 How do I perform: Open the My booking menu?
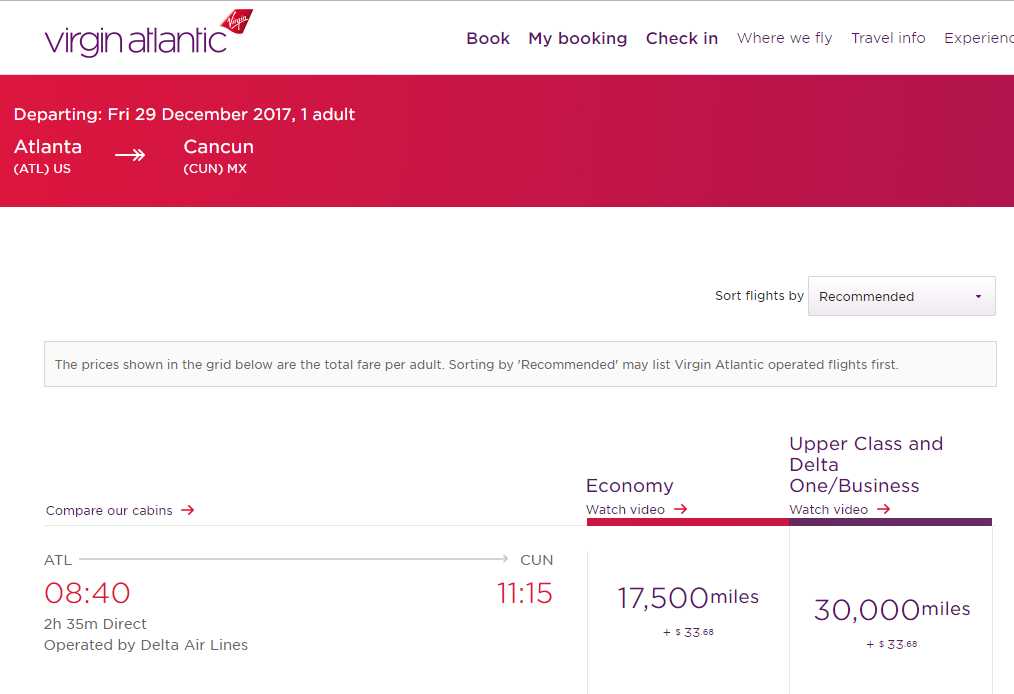point(577,39)
